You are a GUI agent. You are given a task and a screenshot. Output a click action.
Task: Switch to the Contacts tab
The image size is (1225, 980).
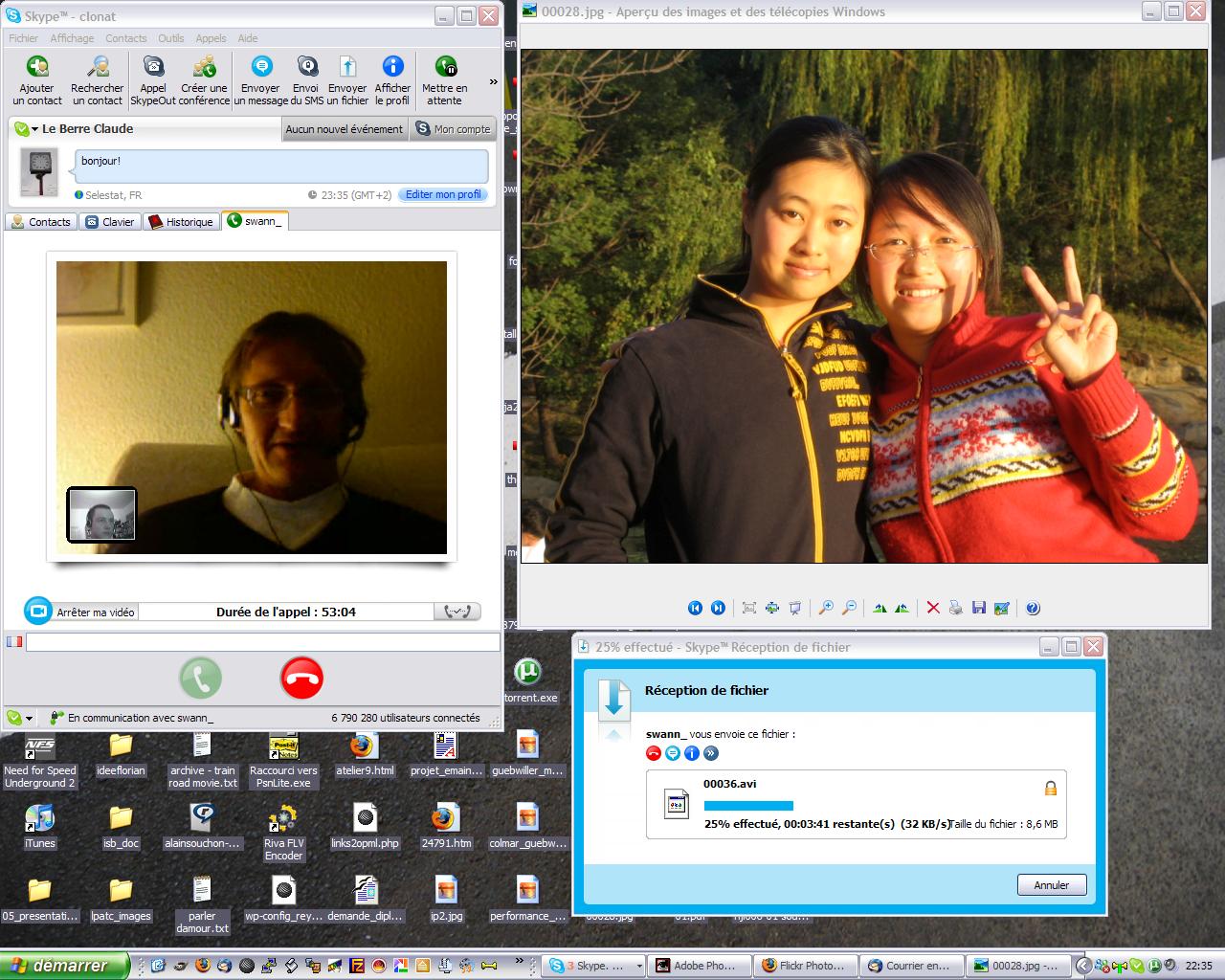pyautogui.click(x=41, y=222)
